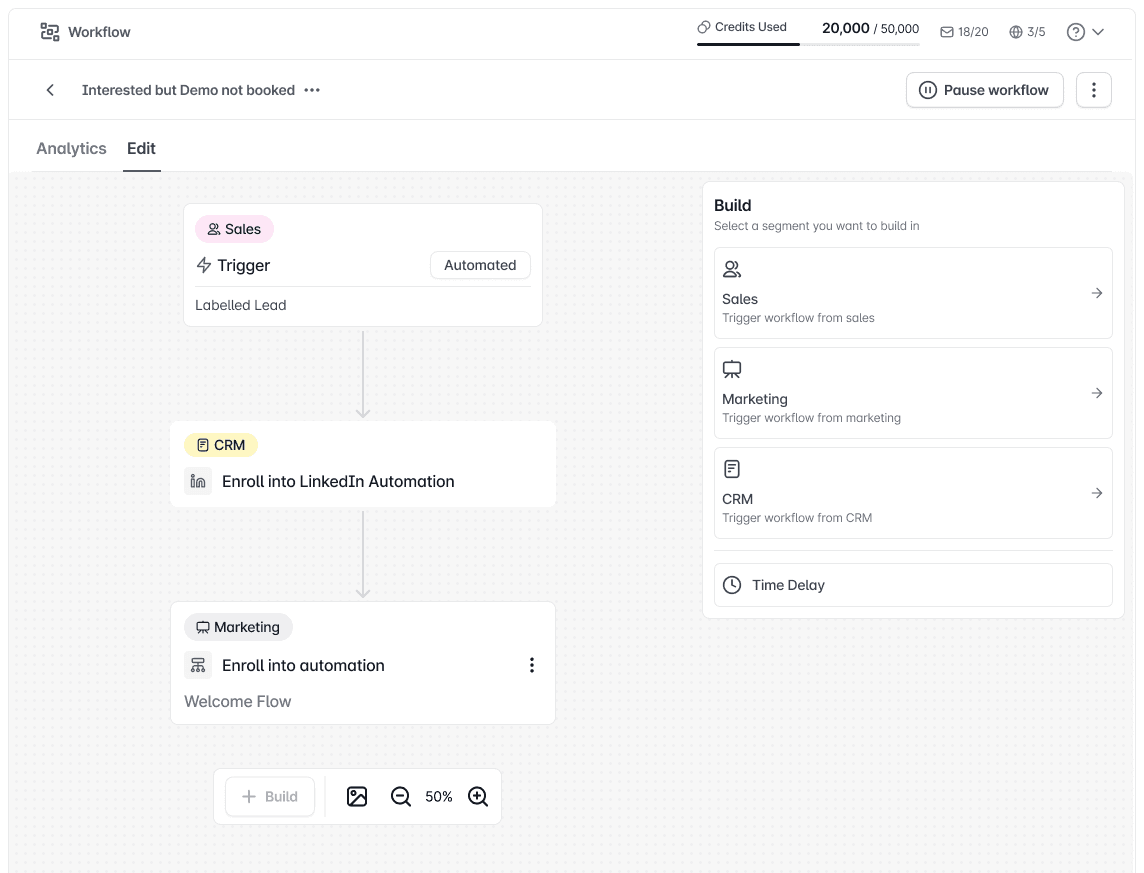1144x873 pixels.
Task: Click the Credits Used progress bar
Action: click(808, 44)
